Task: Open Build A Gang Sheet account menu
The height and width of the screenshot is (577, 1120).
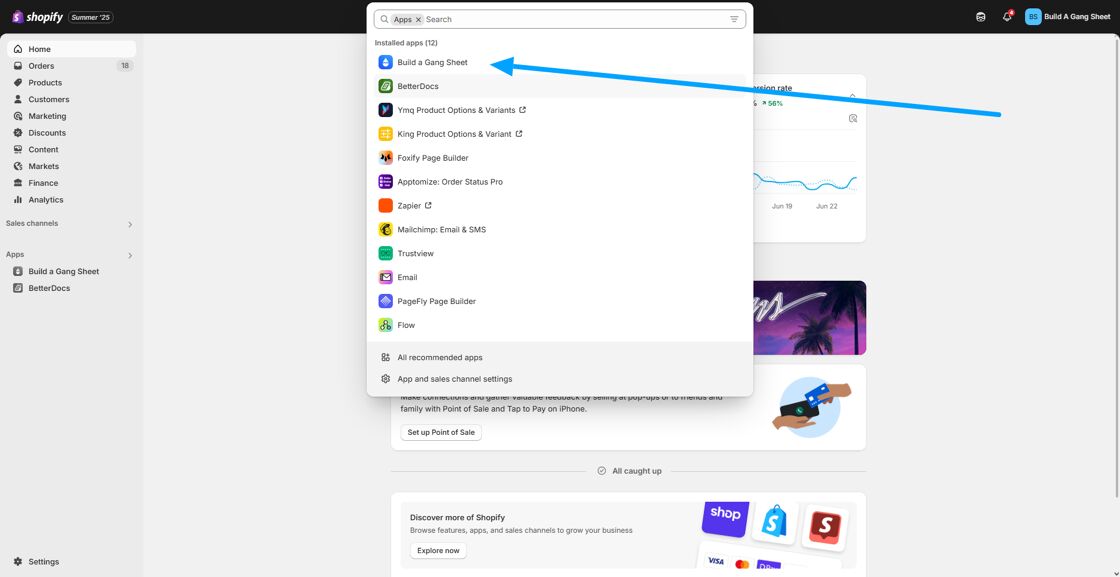Action: 1068,16
